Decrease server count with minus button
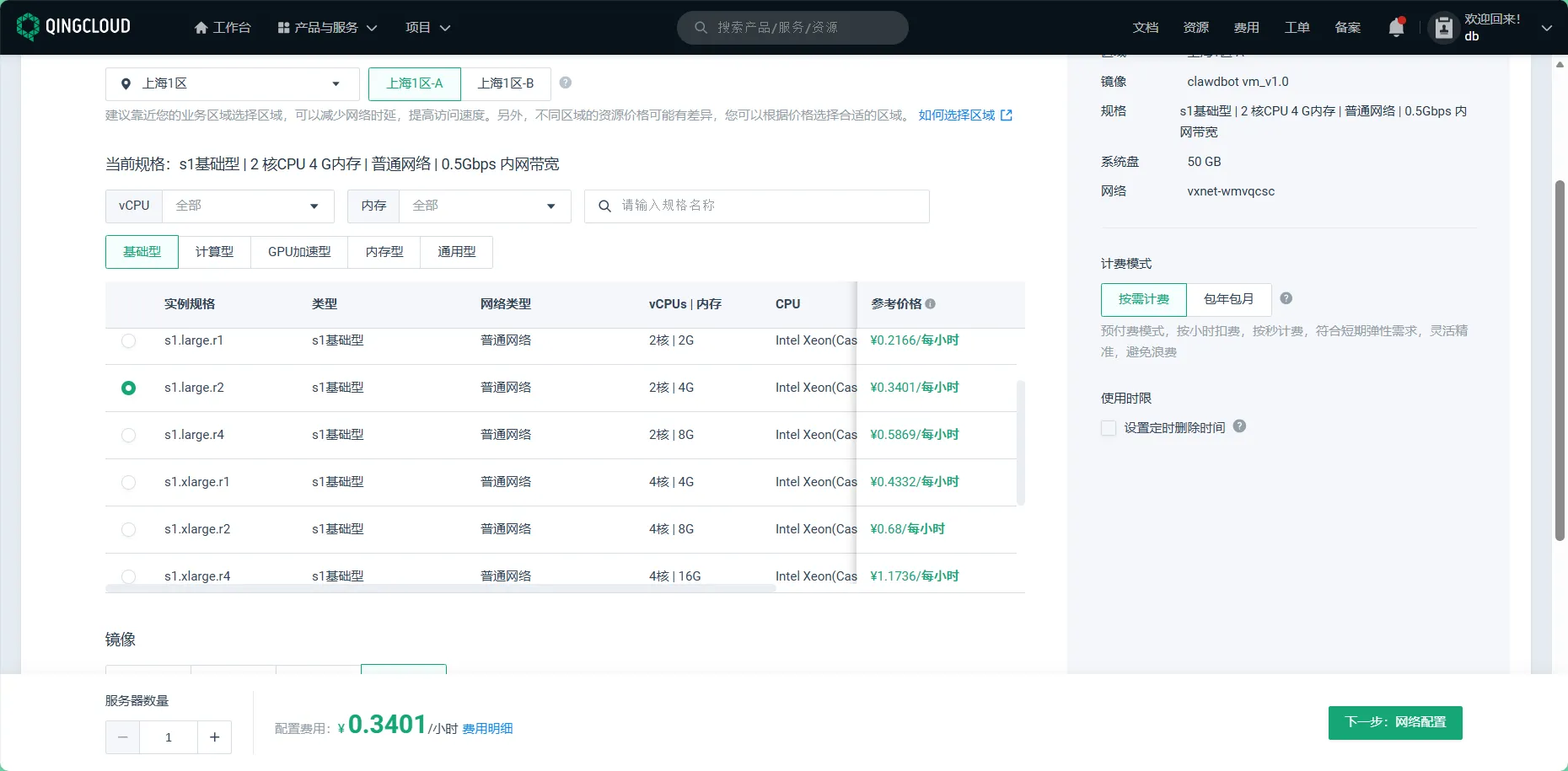 [x=123, y=737]
